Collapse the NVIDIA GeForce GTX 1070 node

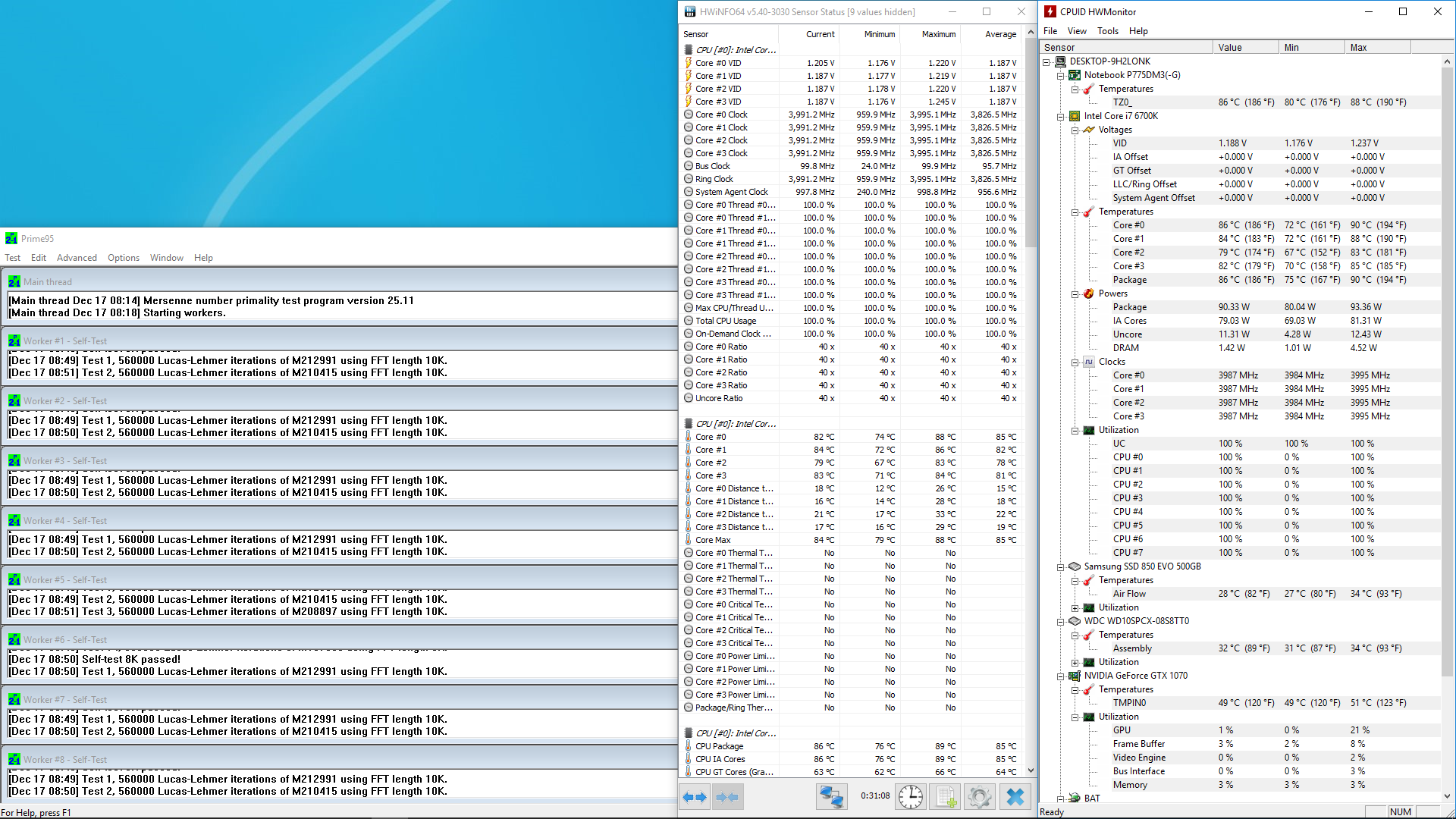pyautogui.click(x=1061, y=676)
